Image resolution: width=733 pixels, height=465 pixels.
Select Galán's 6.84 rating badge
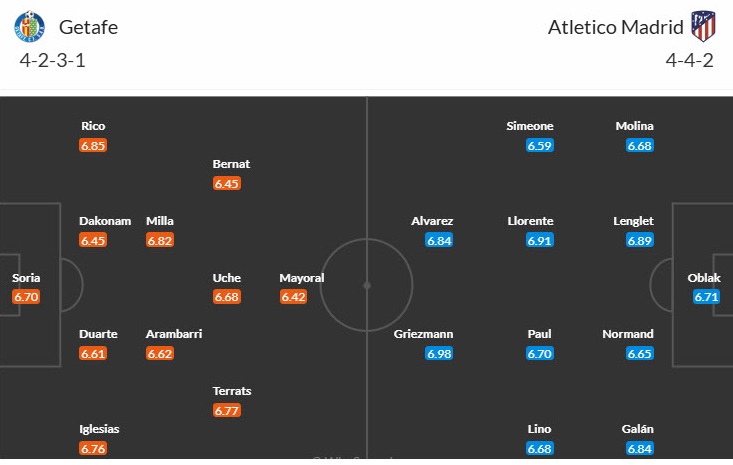(640, 449)
